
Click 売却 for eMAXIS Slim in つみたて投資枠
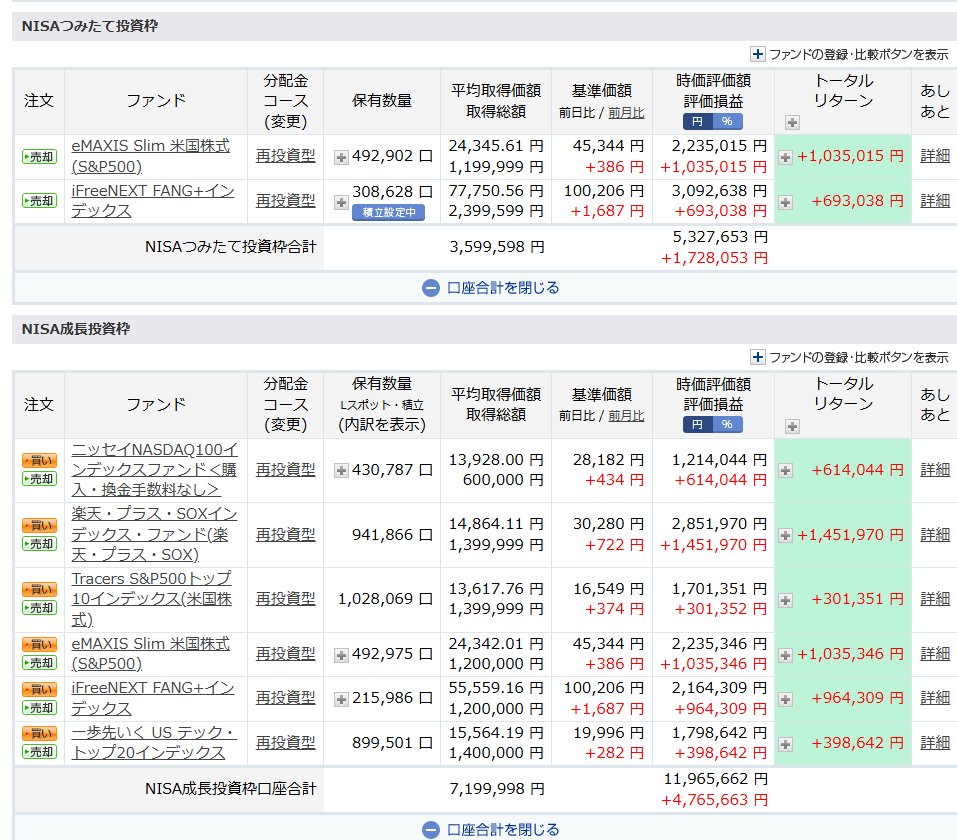coord(40,157)
